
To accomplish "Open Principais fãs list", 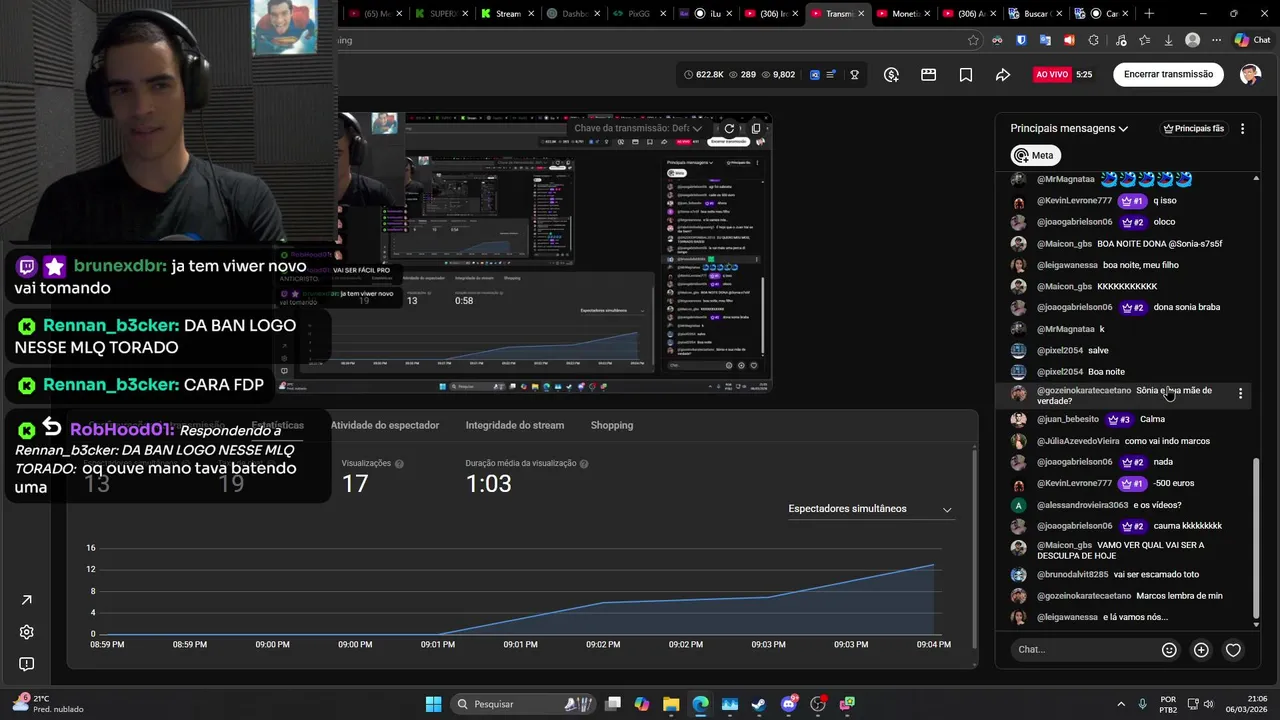I will pos(1193,128).
